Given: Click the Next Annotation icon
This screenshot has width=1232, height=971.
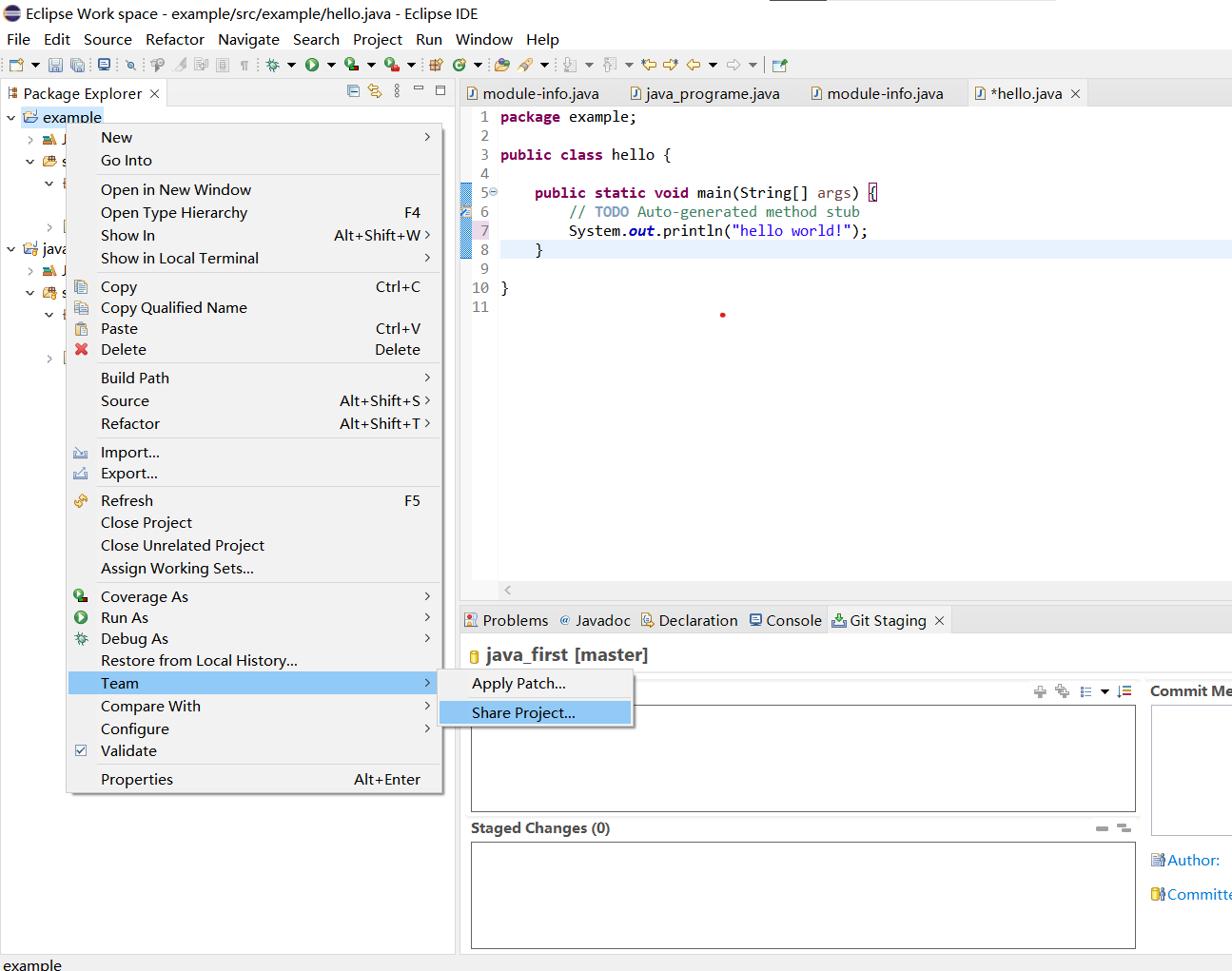Looking at the screenshot, I should tap(570, 65).
